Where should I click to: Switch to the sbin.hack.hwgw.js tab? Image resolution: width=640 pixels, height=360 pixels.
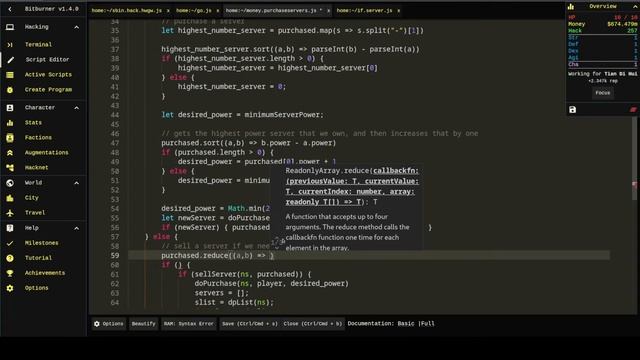pos(127,11)
